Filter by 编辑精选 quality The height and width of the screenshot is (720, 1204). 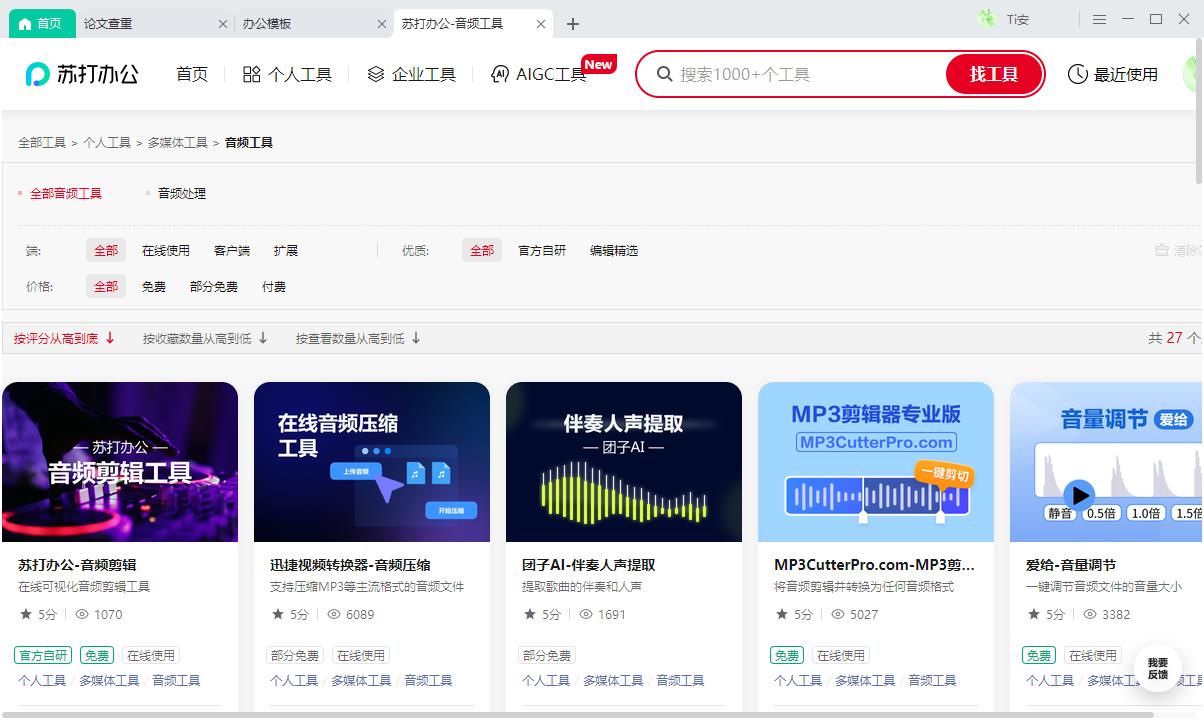point(614,251)
